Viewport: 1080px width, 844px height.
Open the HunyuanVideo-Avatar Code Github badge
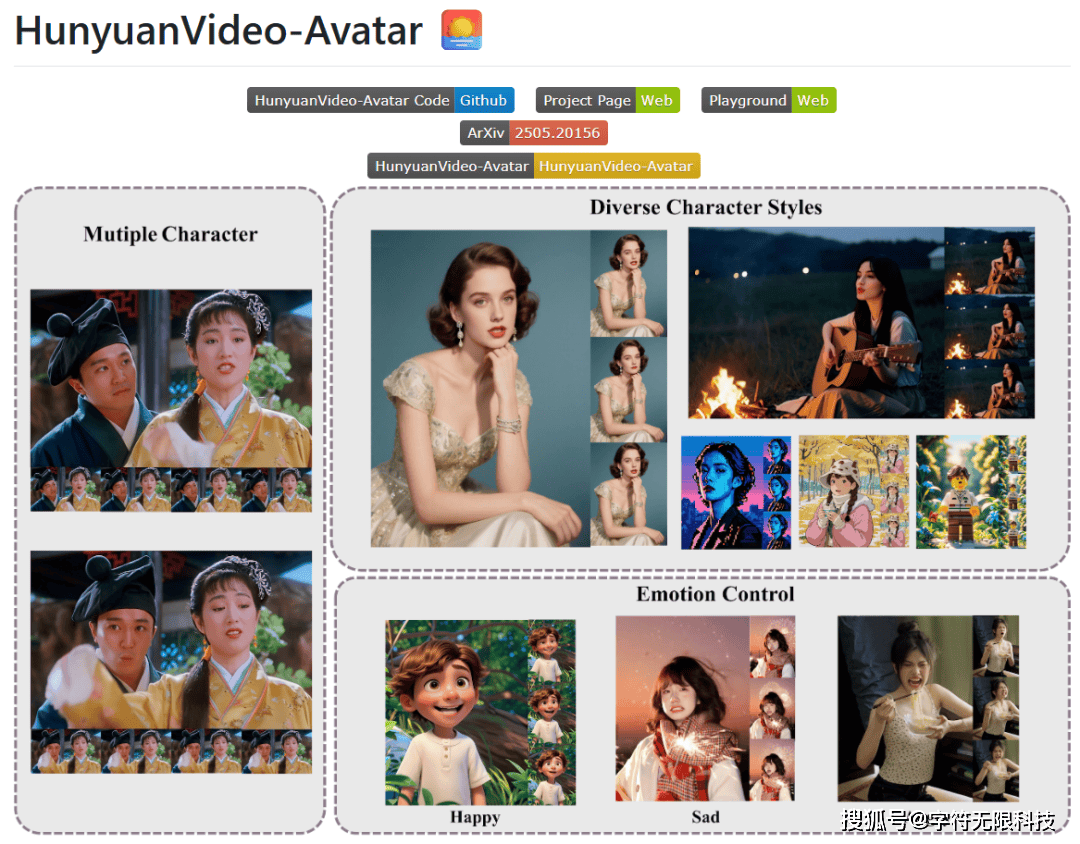[x=381, y=100]
